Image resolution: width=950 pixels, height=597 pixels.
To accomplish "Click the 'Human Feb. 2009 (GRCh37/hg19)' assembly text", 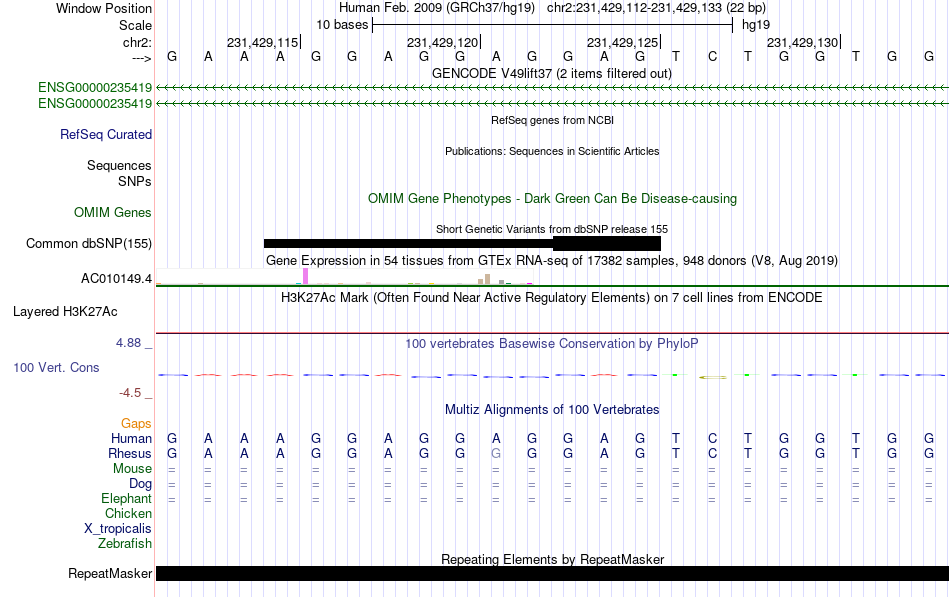I will coord(437,8).
